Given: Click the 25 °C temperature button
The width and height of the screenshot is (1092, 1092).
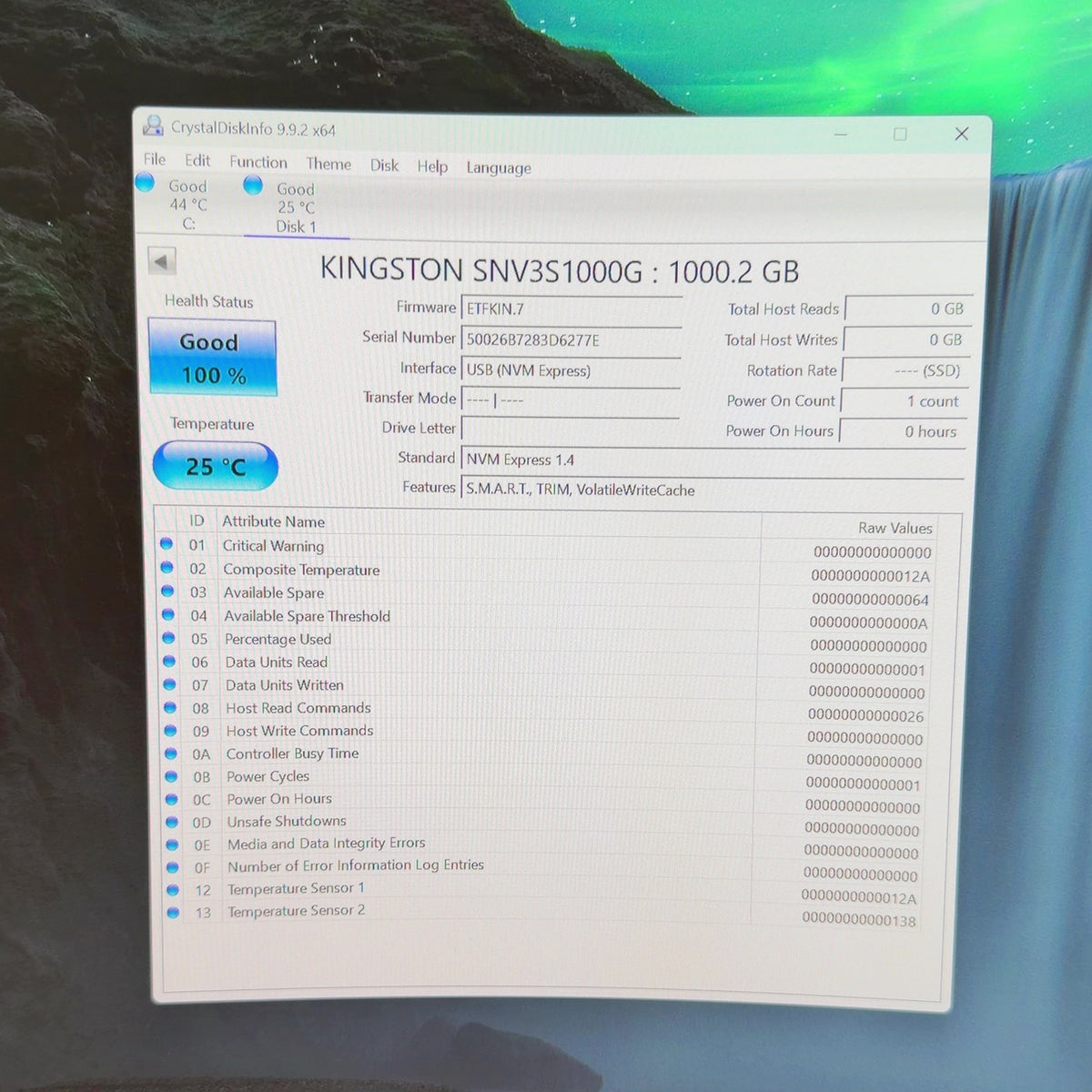Looking at the screenshot, I should 216,466.
